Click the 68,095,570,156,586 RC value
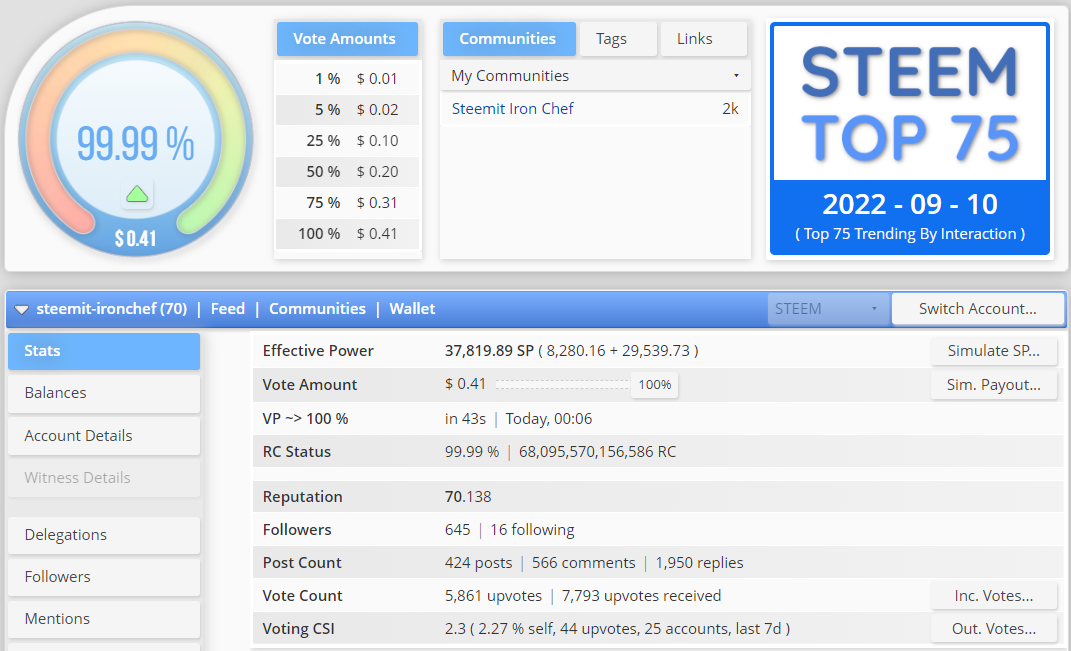This screenshot has height=651, width=1071. click(597, 452)
